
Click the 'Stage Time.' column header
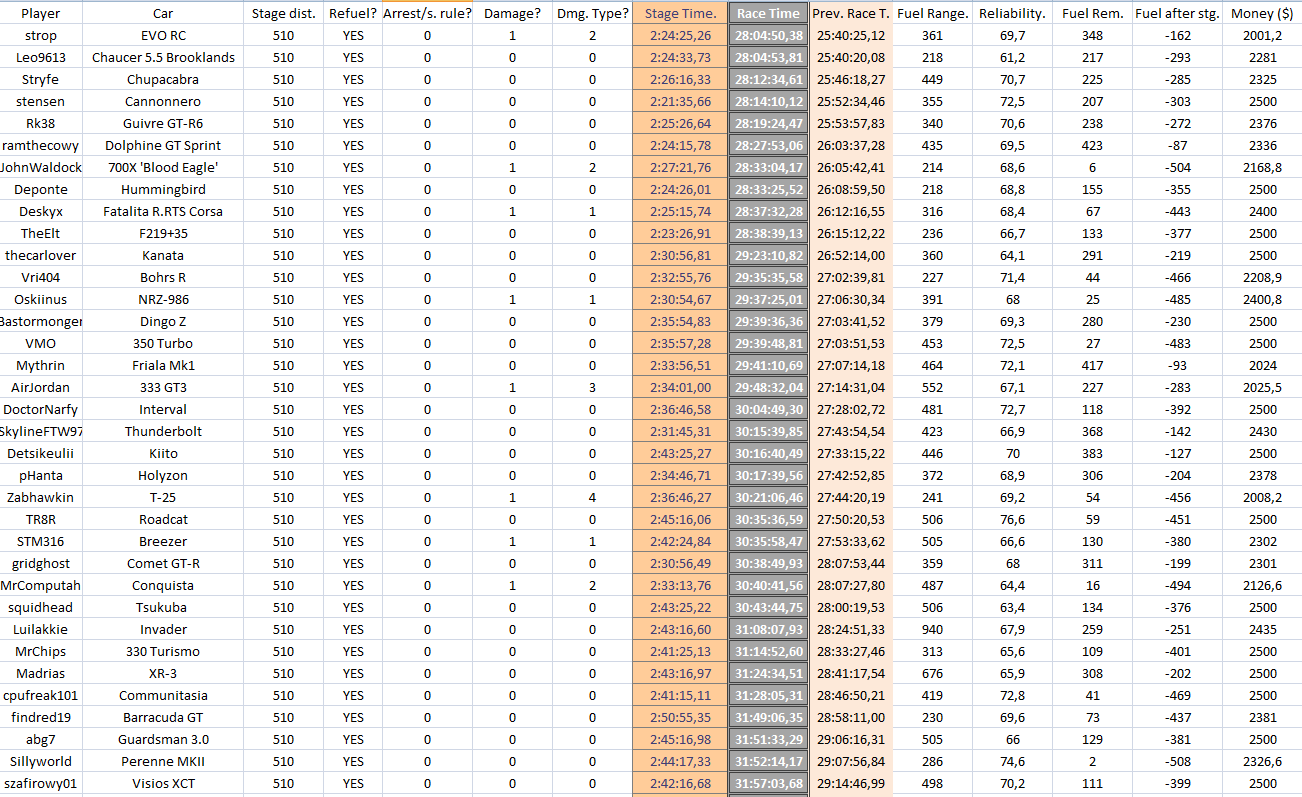click(681, 14)
